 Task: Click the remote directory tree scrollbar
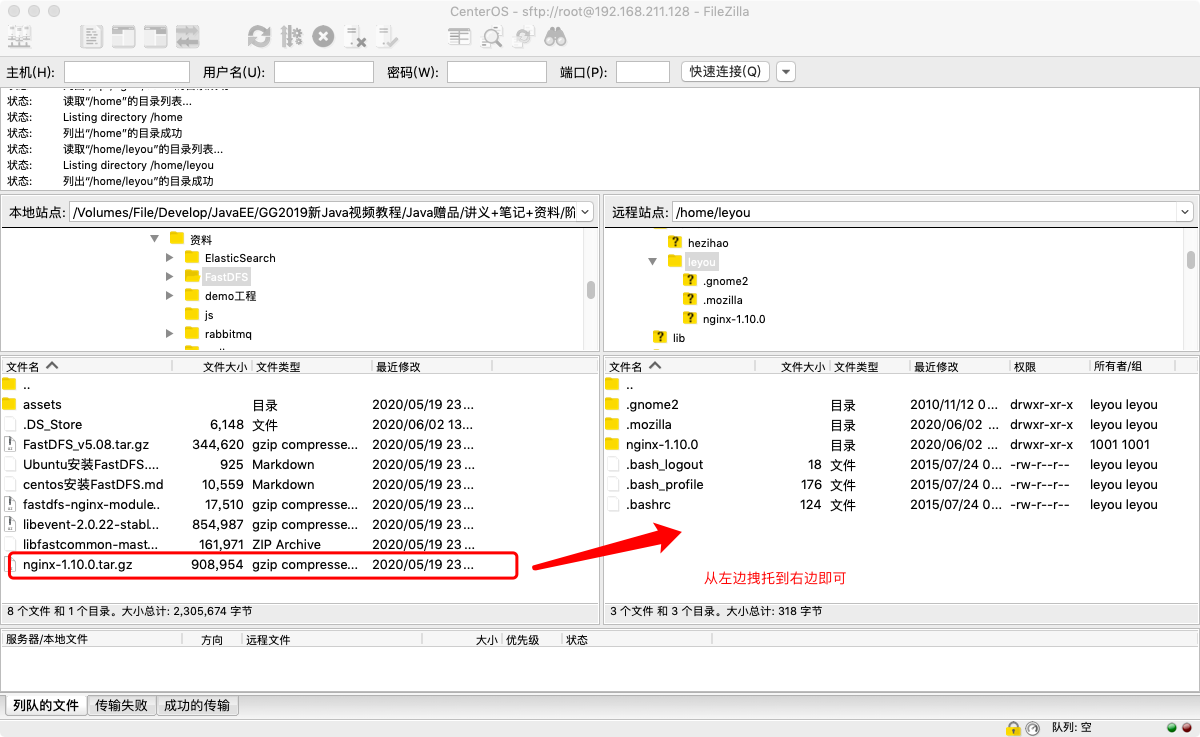[x=1191, y=260]
